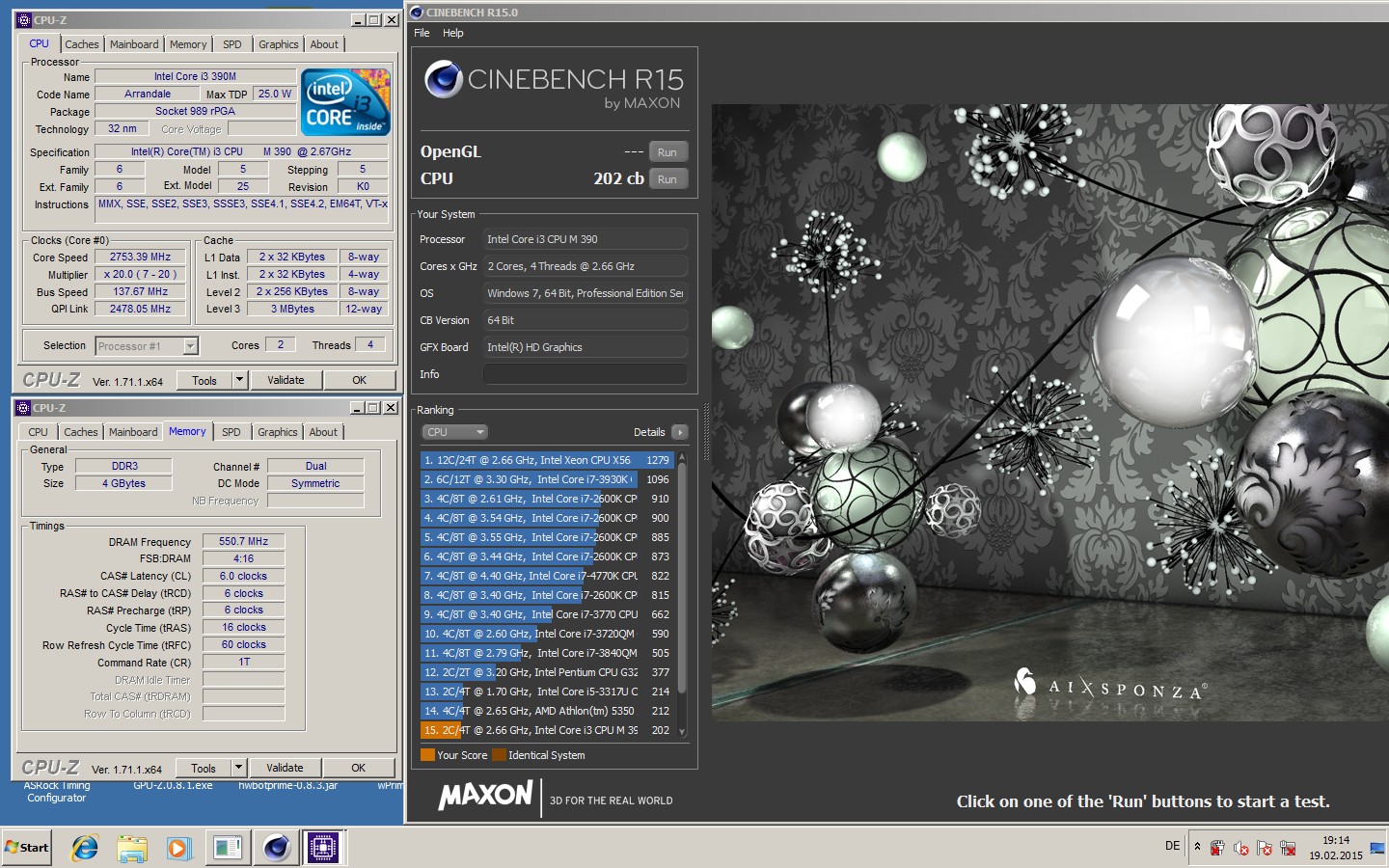Open the Help menu in Cinebench
This screenshot has height=868, width=1389.
pos(453,33)
